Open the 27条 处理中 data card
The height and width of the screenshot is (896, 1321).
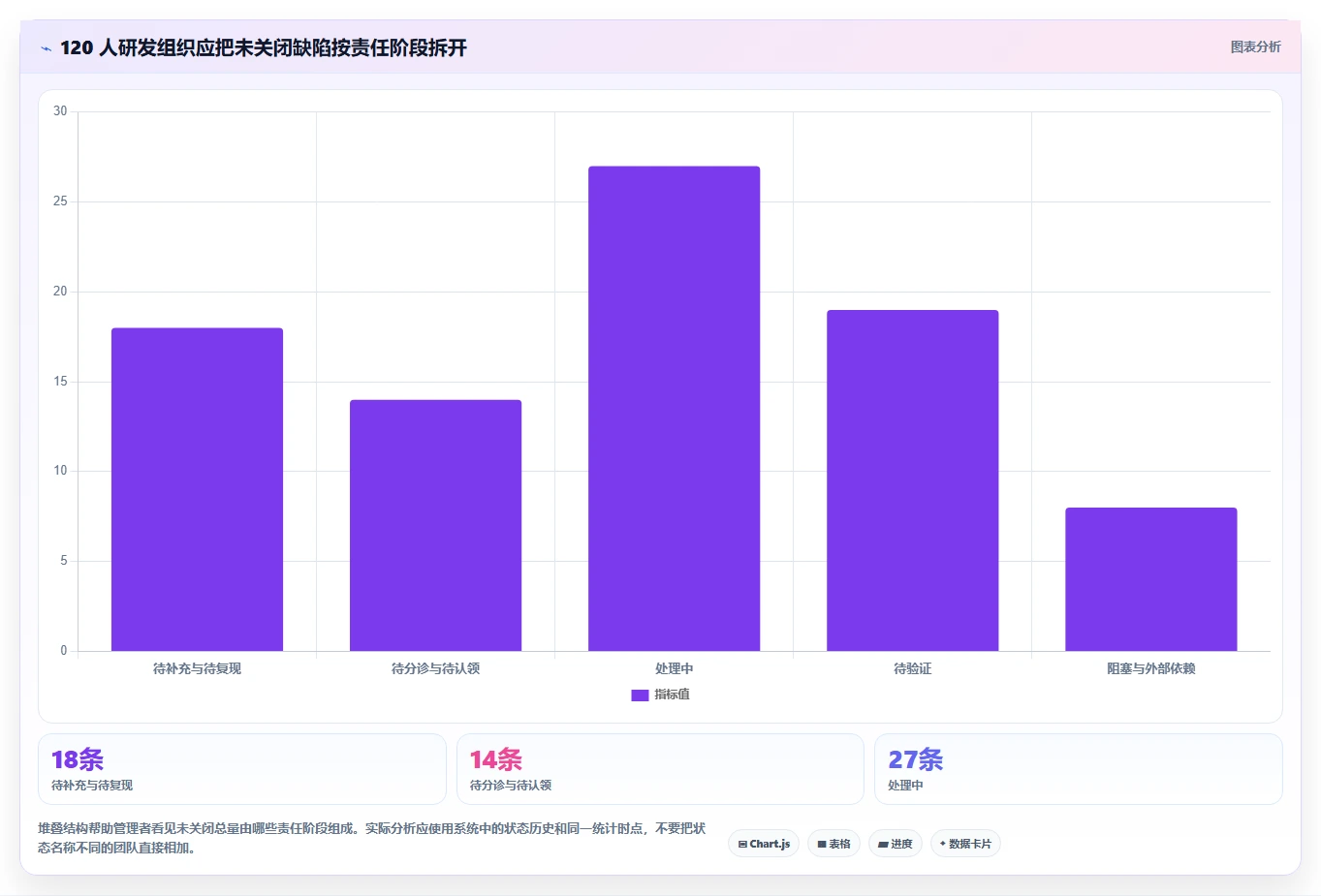[1078, 769]
